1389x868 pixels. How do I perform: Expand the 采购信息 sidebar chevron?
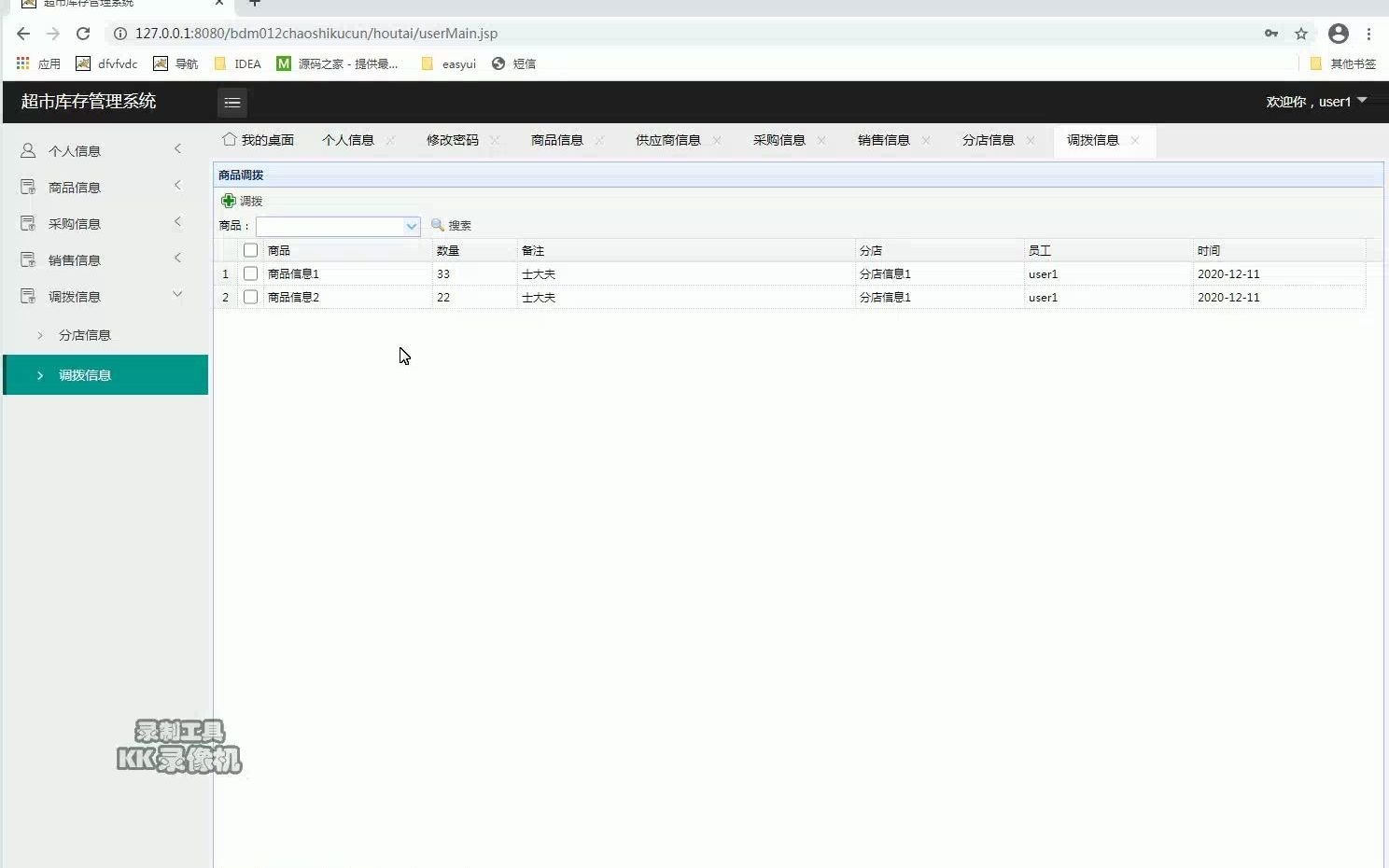click(x=177, y=222)
